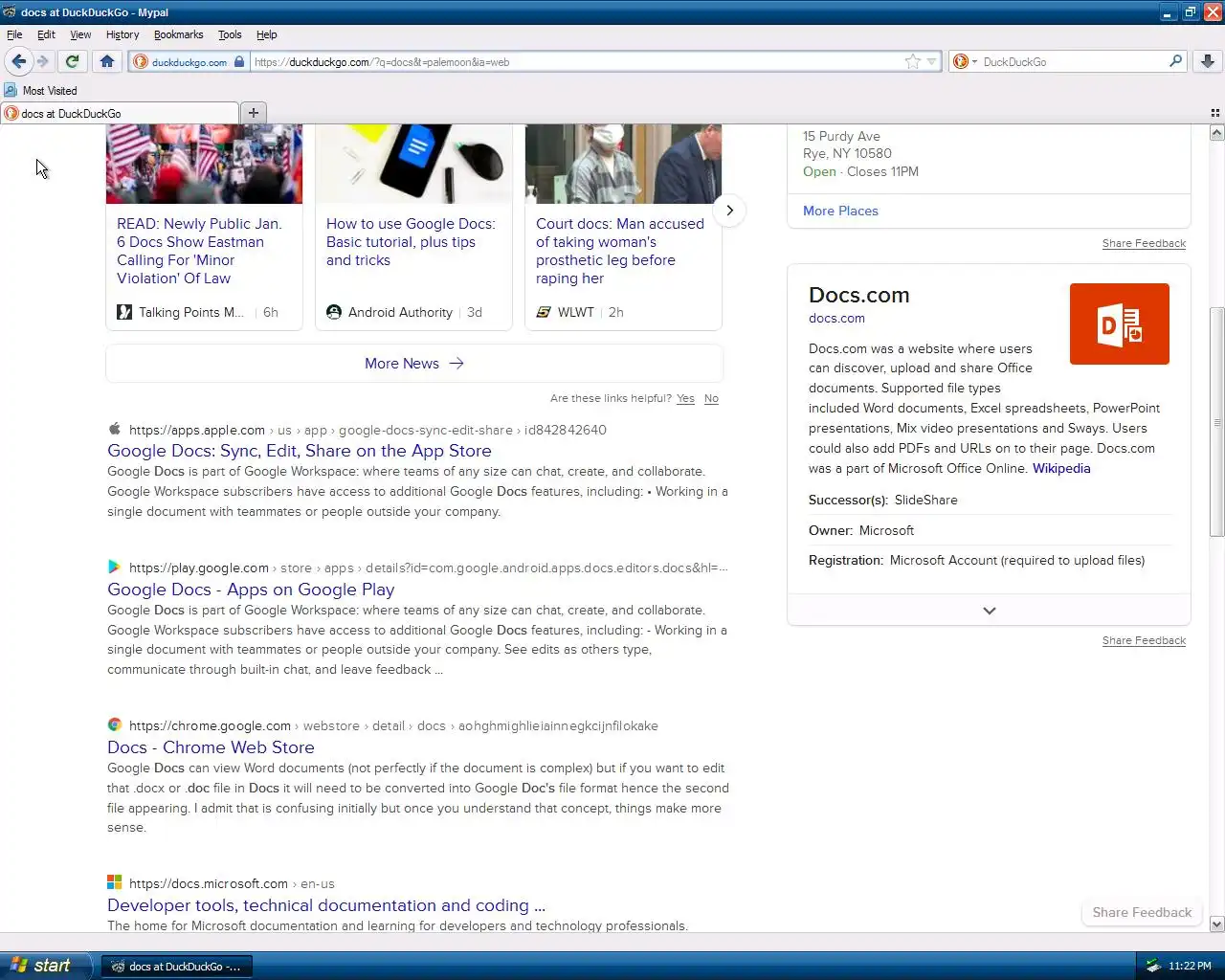Show next news stories with arrow
This screenshot has height=980, width=1225.
click(729, 211)
